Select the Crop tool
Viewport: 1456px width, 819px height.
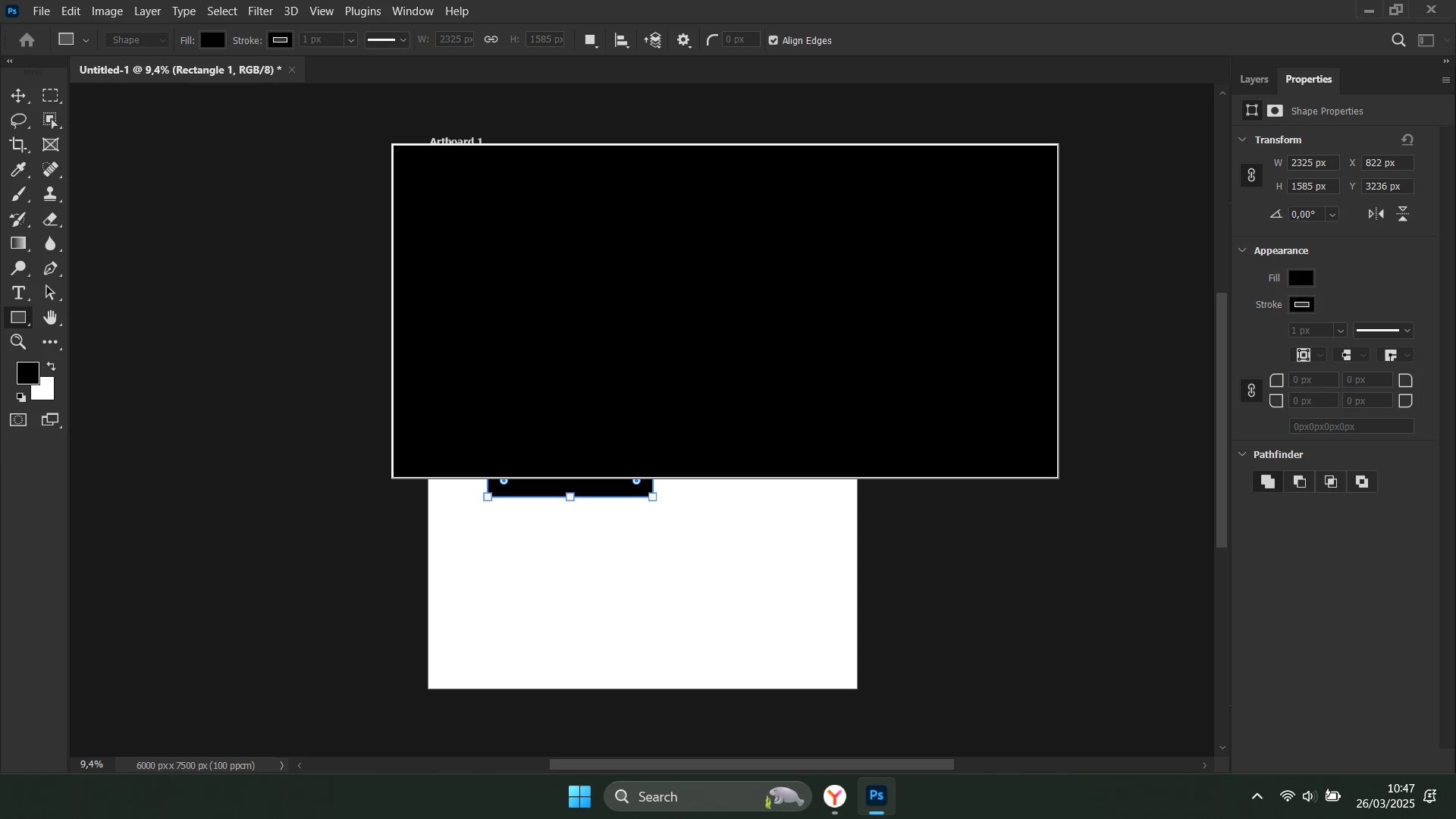[x=18, y=145]
